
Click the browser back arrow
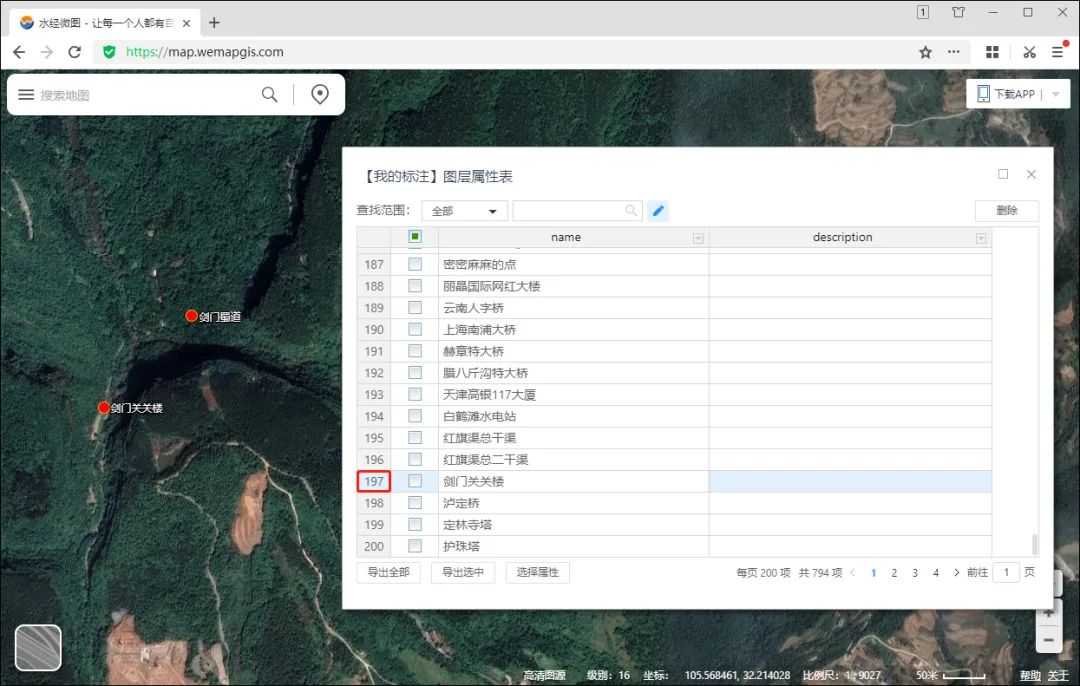coord(19,52)
